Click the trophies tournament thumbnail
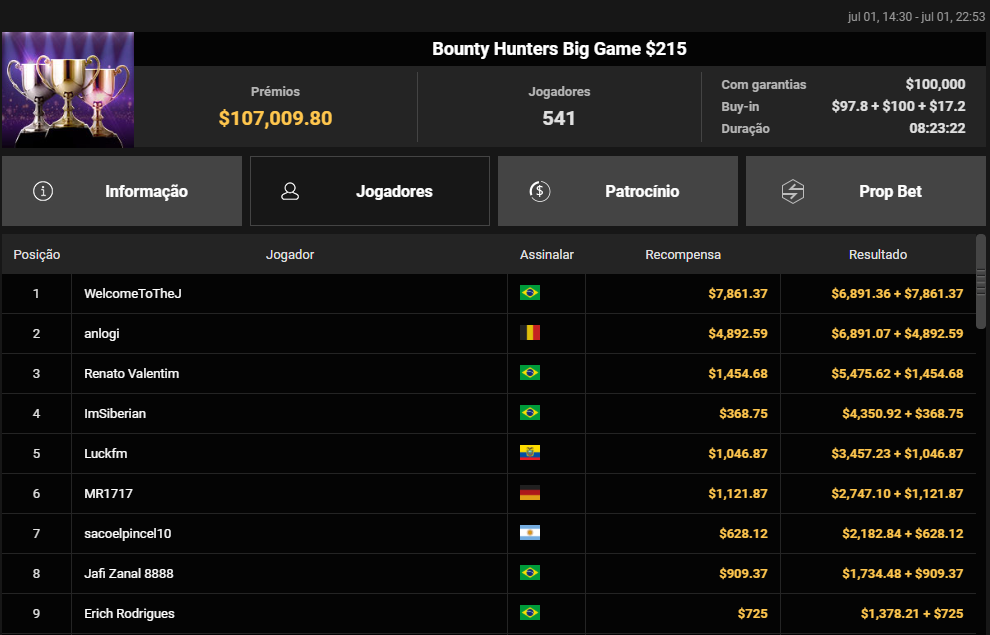 [68, 90]
